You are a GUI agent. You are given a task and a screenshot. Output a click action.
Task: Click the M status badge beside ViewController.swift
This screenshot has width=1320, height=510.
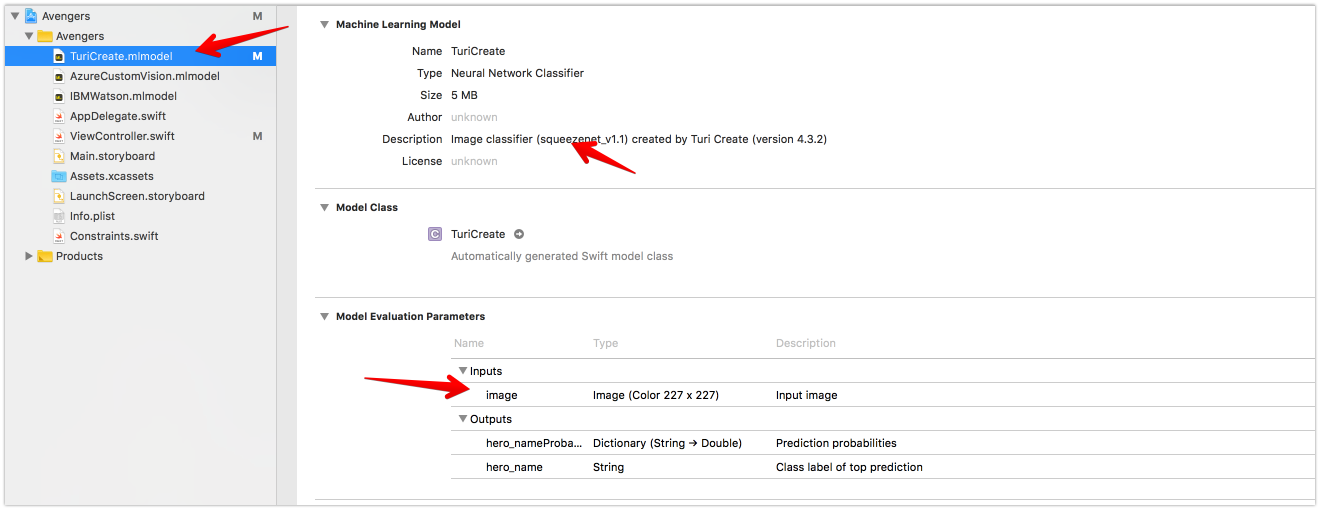tap(257, 136)
